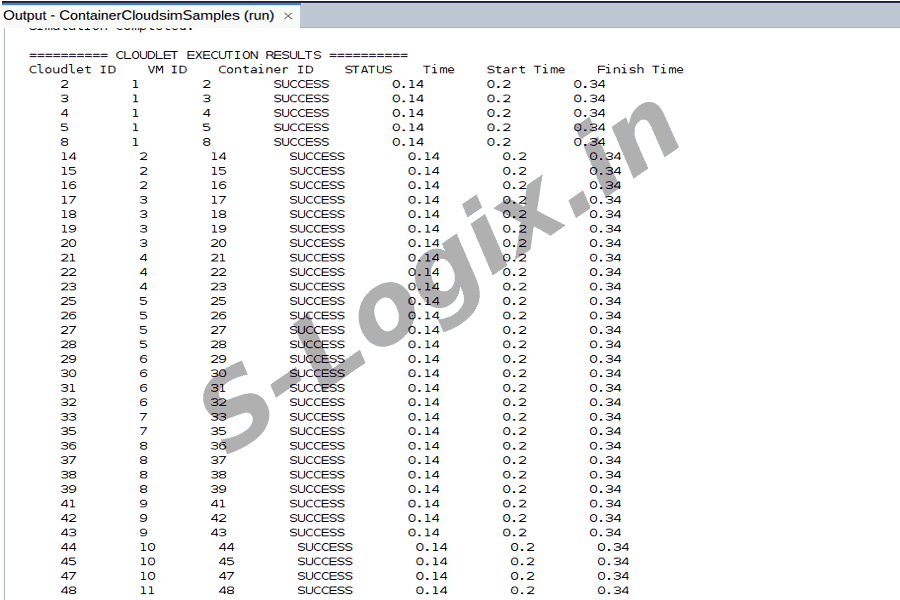
Task: Click SUCCESS status of cloudlet 2
Action: pos(301,84)
